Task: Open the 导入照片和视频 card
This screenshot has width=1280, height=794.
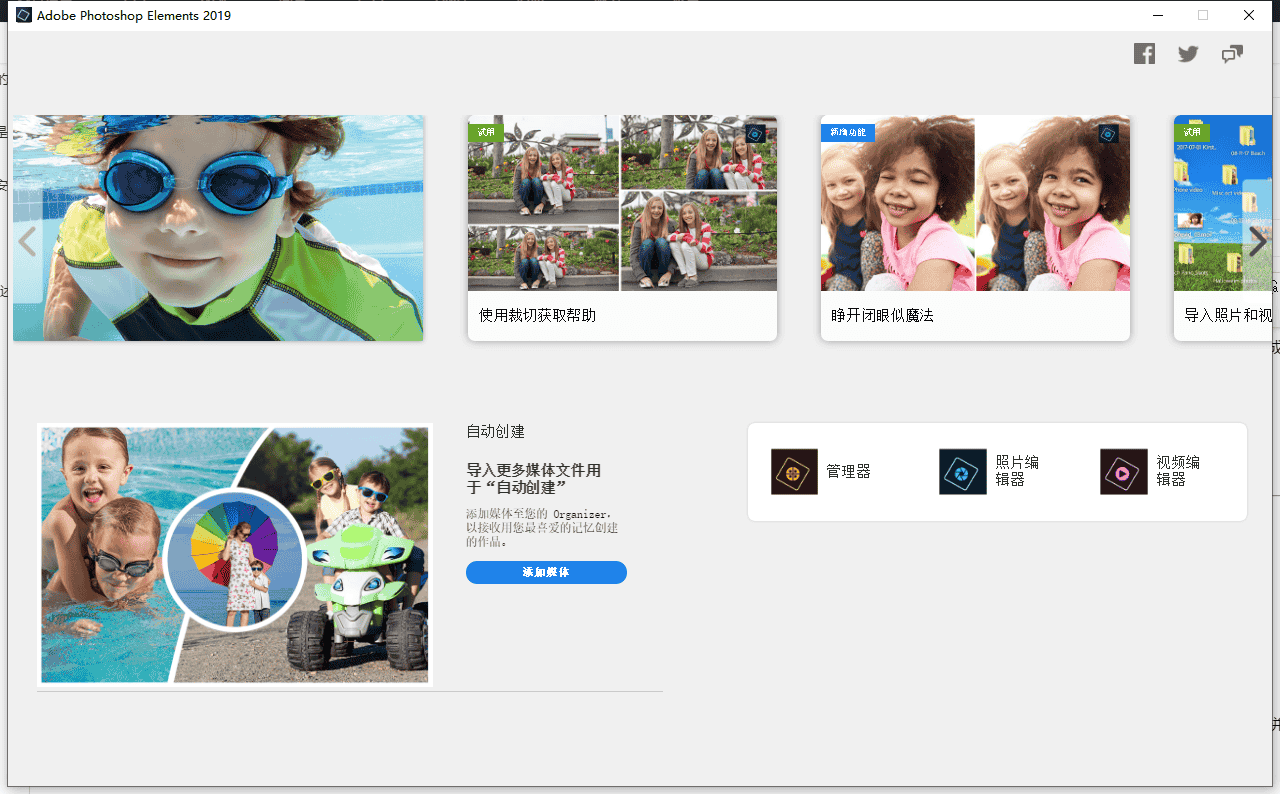Action: click(1227, 315)
